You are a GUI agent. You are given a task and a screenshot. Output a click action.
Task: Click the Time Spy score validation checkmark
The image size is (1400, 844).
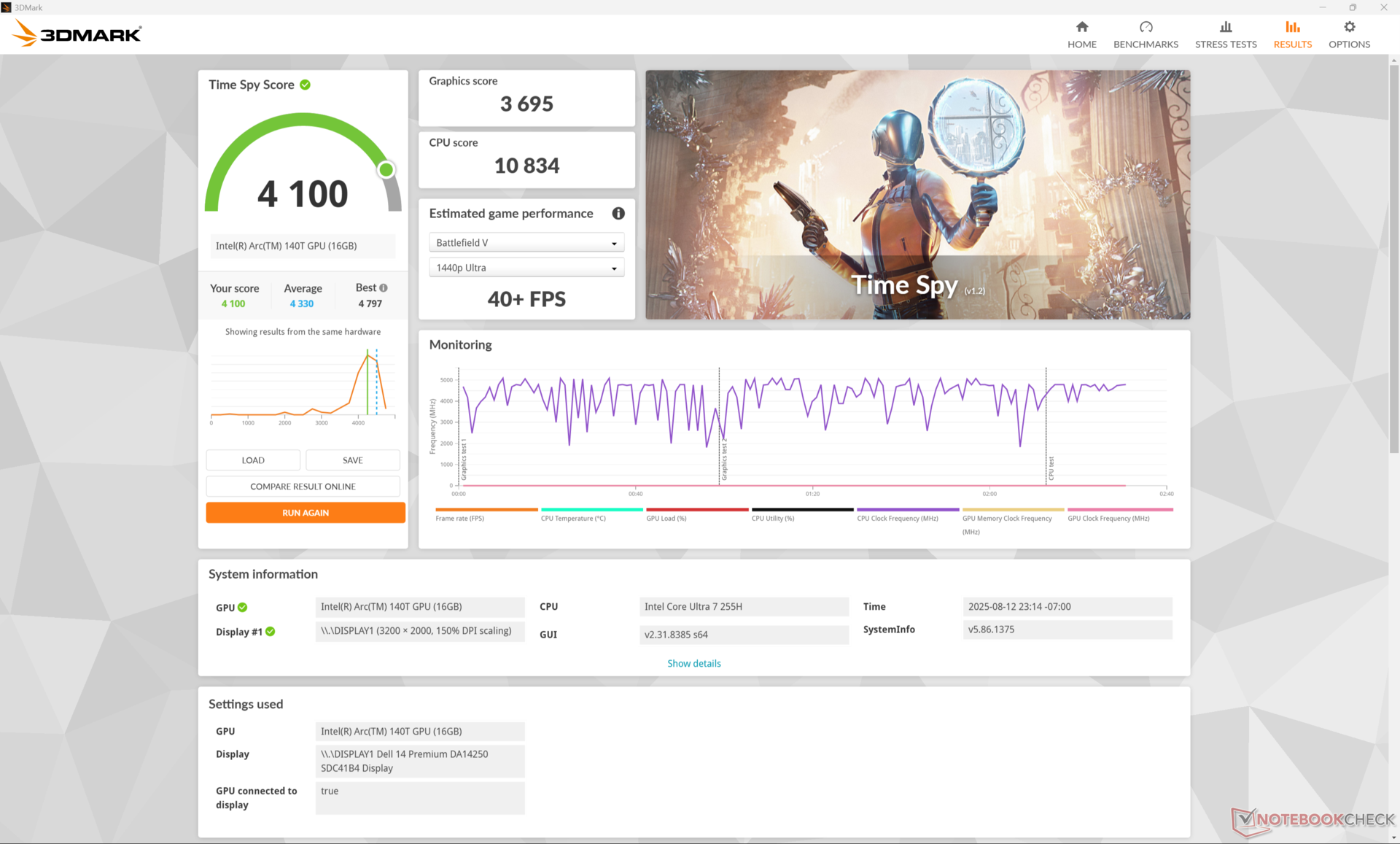pos(306,85)
